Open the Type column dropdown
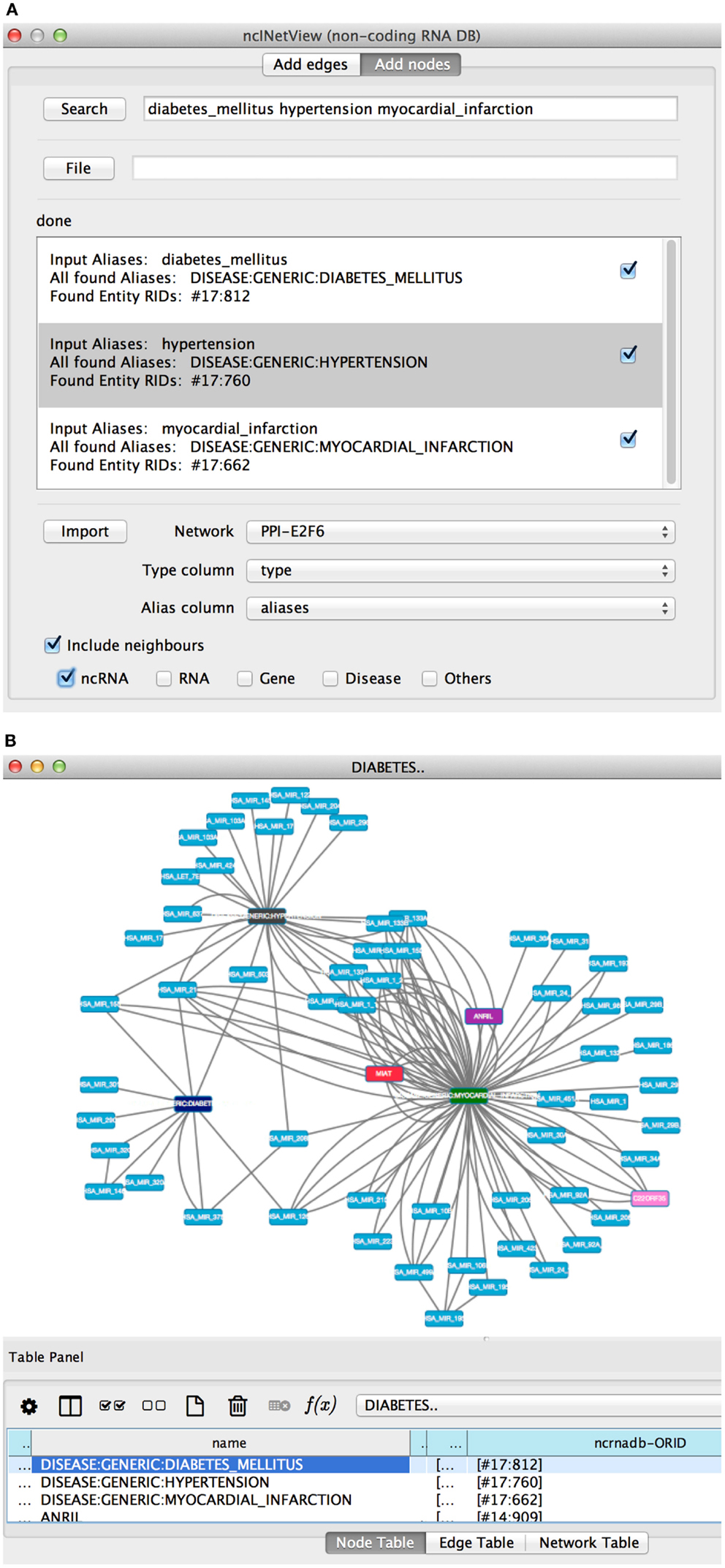The width and height of the screenshot is (725, 1568). point(460,570)
